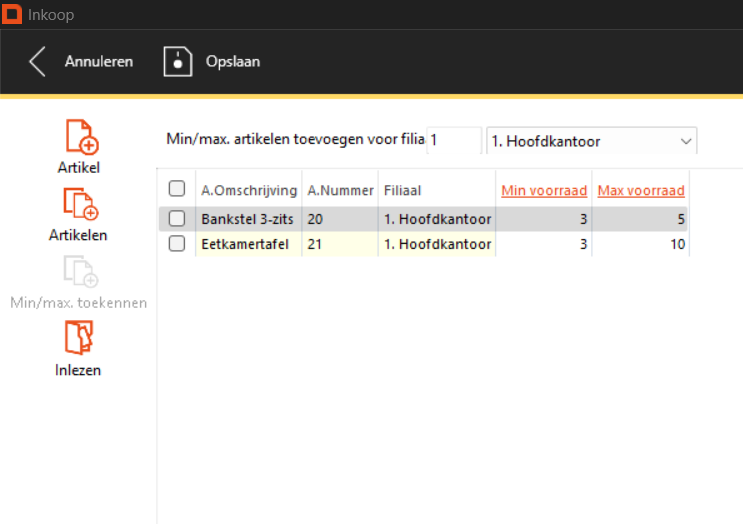Sort by Min voorraad column header

coord(542,190)
